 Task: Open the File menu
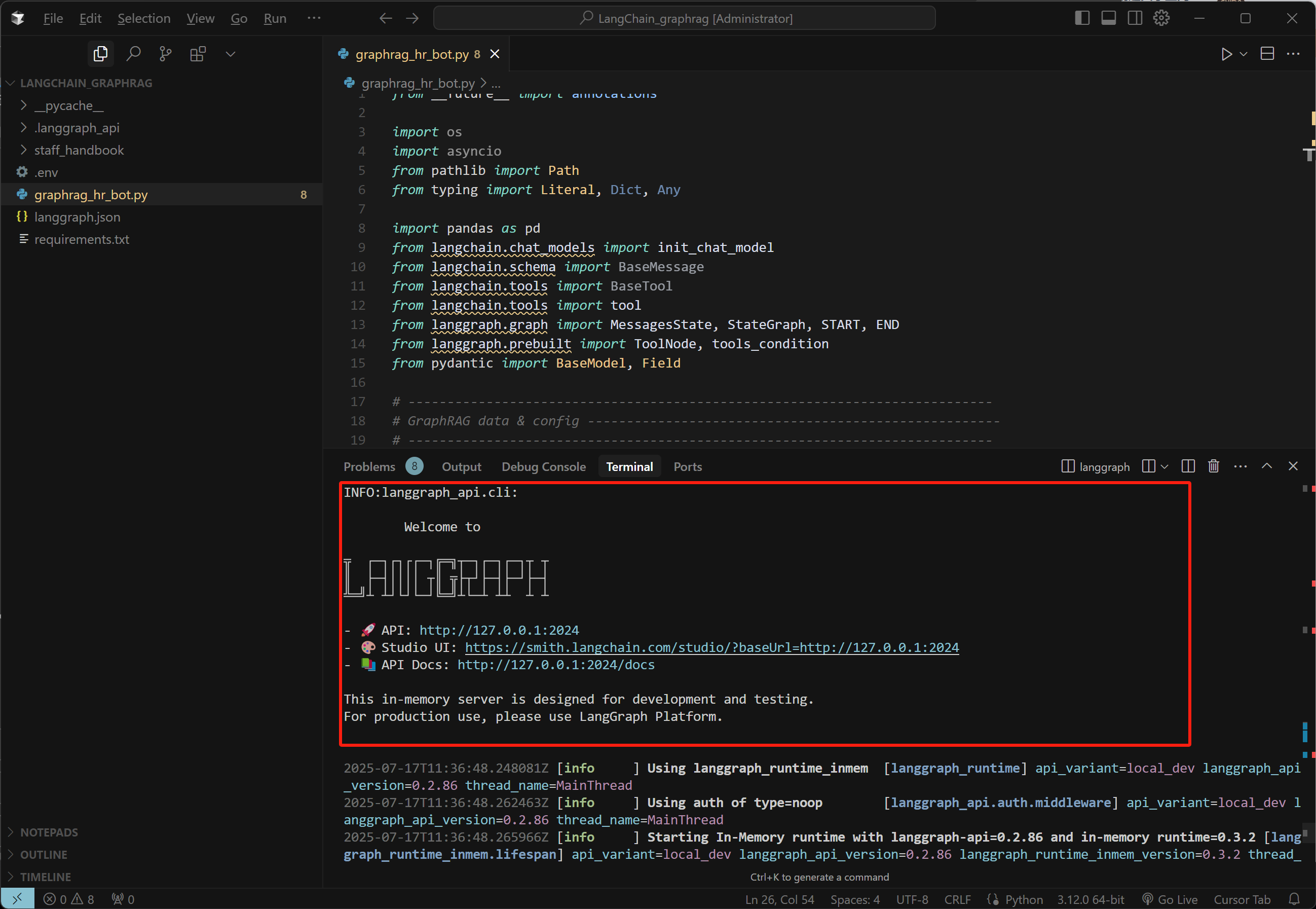point(53,18)
